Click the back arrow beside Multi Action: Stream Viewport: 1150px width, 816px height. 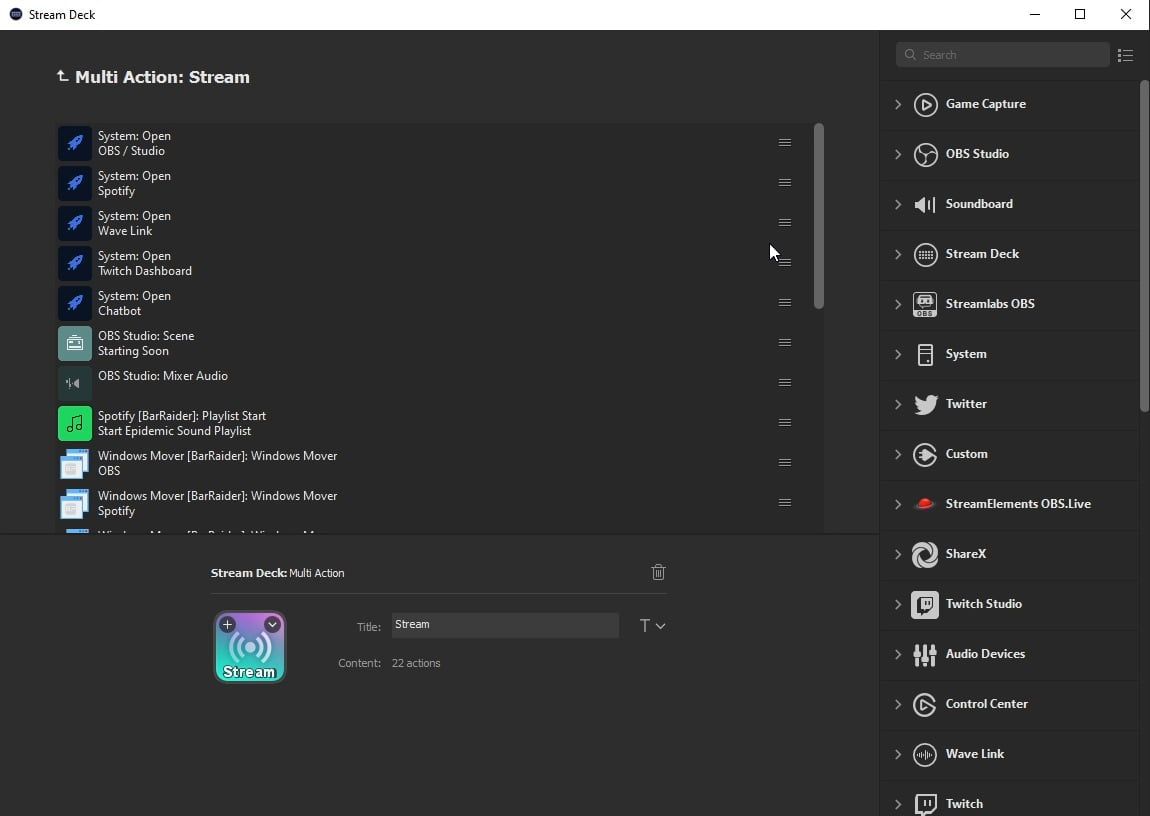[62, 76]
